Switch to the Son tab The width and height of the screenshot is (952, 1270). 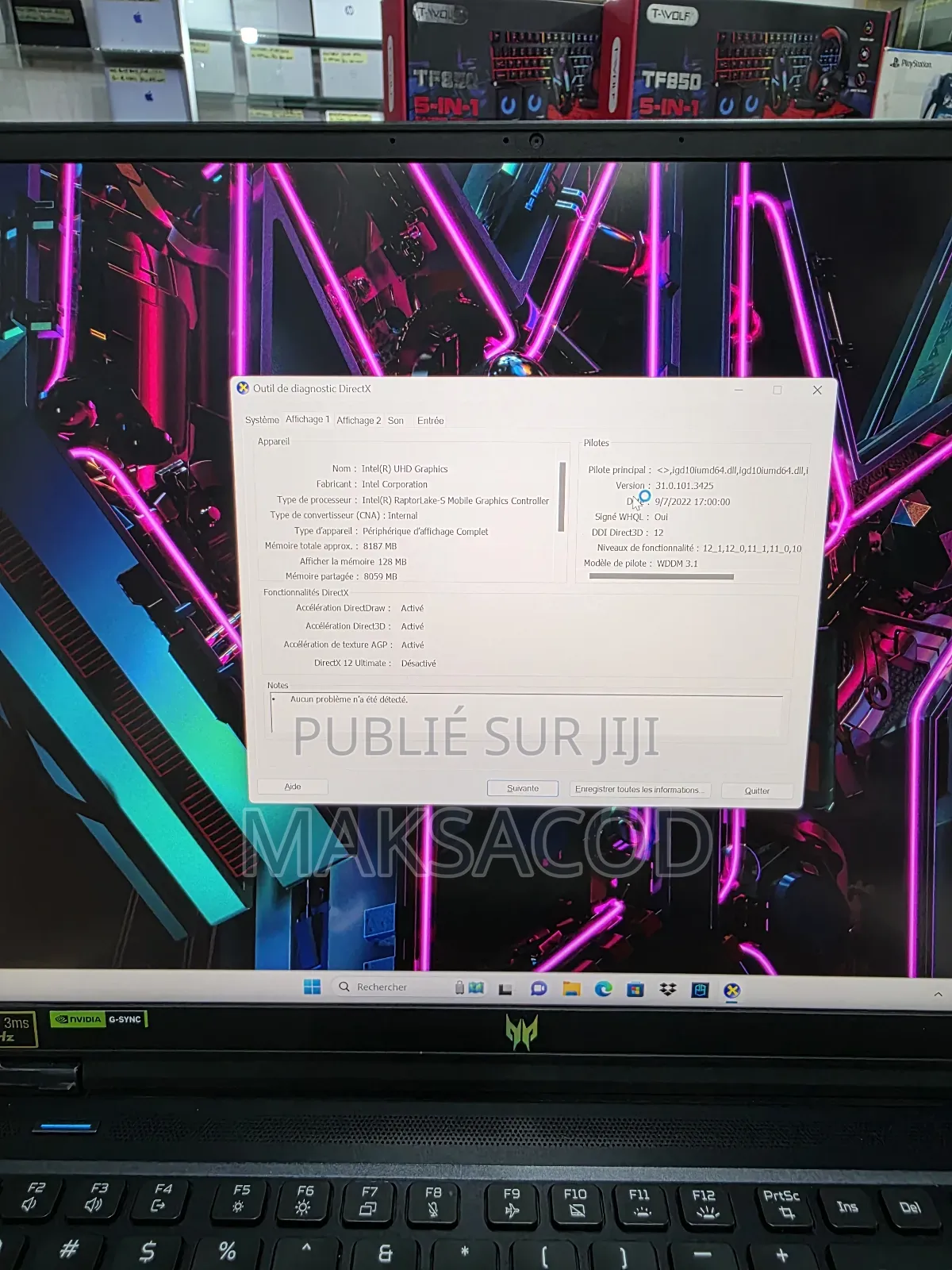[x=396, y=421]
